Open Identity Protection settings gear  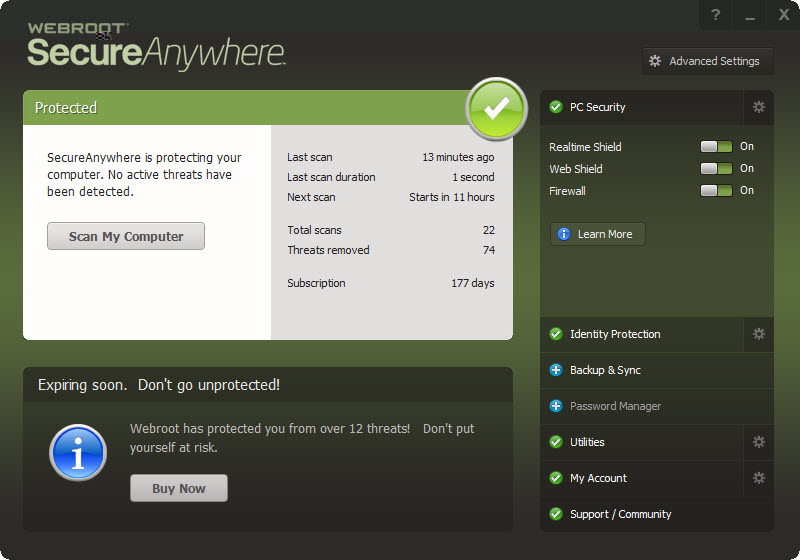tap(759, 334)
